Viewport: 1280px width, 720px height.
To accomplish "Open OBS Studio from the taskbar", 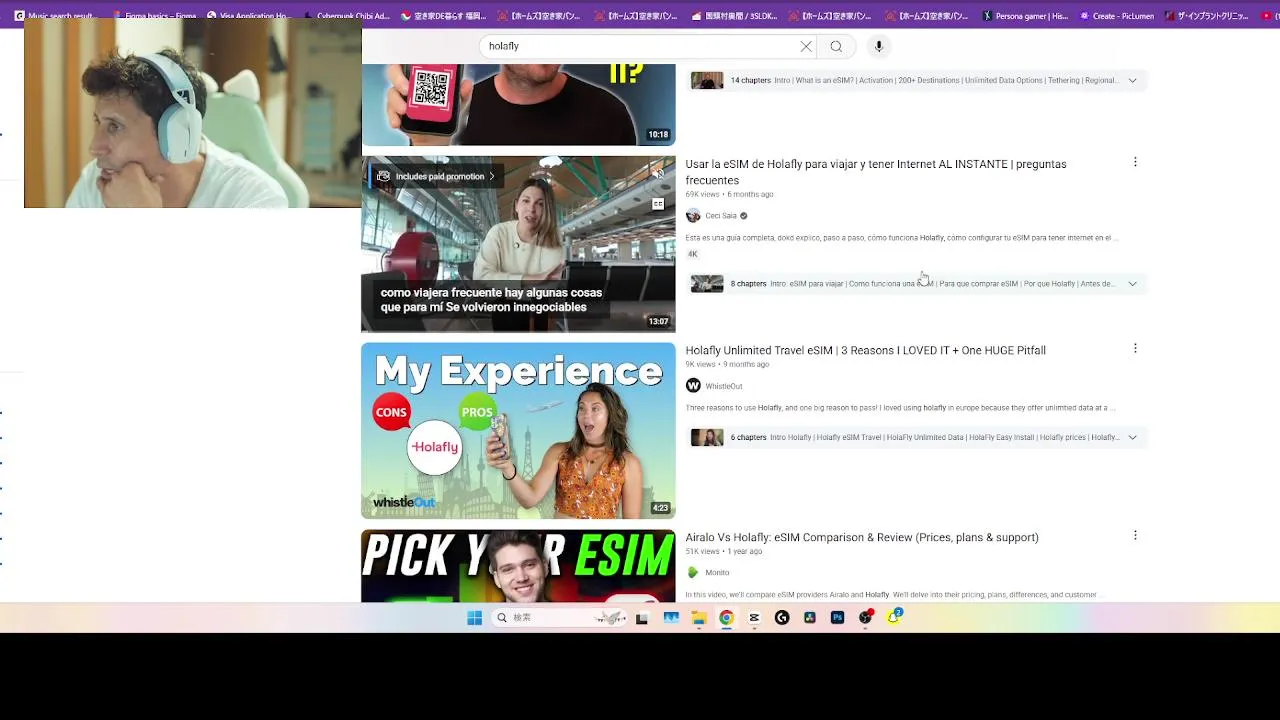I will [866, 618].
